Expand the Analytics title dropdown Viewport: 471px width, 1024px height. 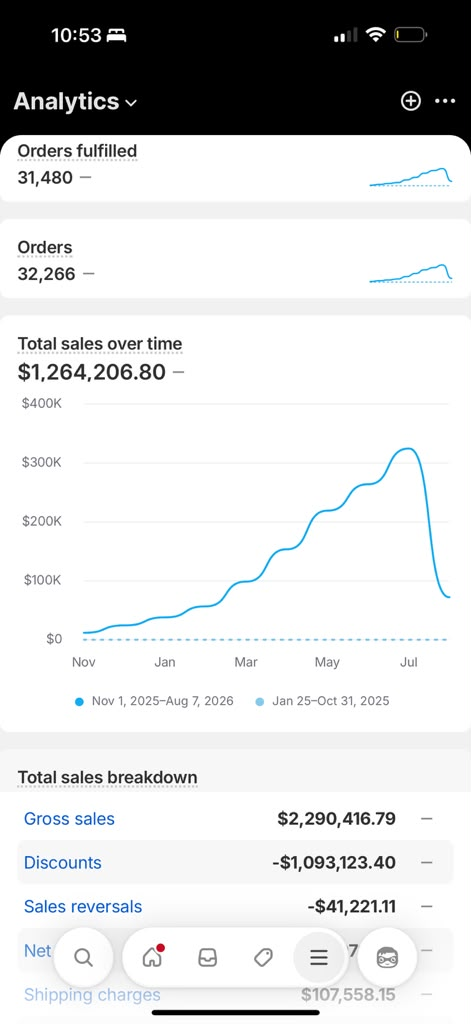(76, 101)
